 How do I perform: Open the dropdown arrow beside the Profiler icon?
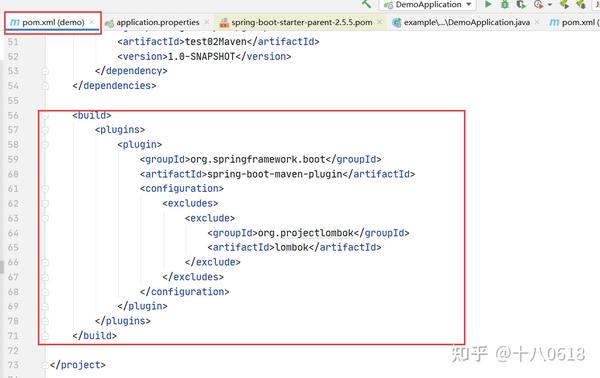coord(550,5)
